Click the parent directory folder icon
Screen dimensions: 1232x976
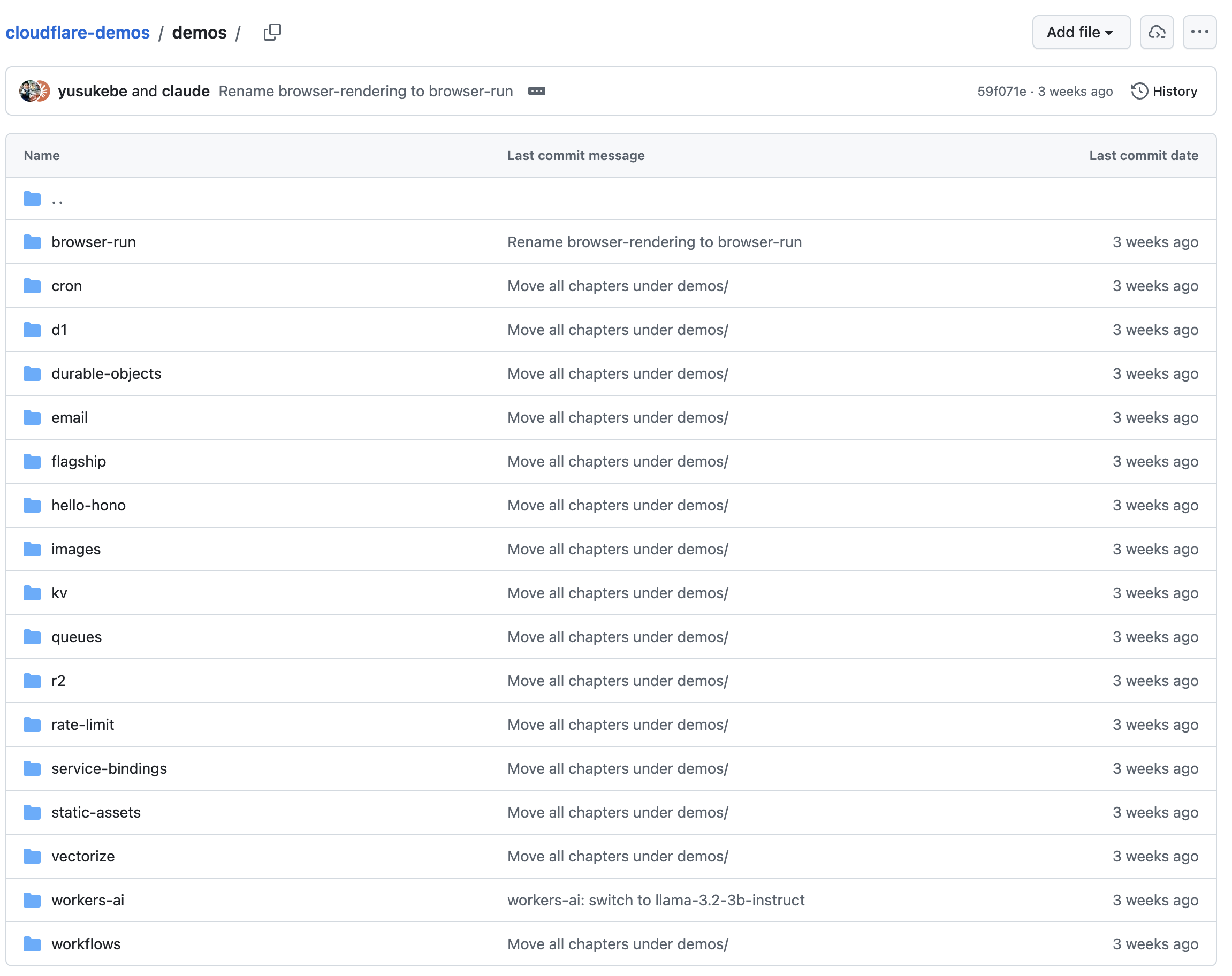(32, 199)
